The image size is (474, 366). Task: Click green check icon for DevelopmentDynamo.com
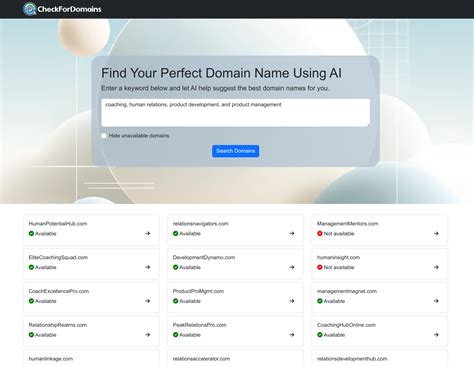pos(176,267)
